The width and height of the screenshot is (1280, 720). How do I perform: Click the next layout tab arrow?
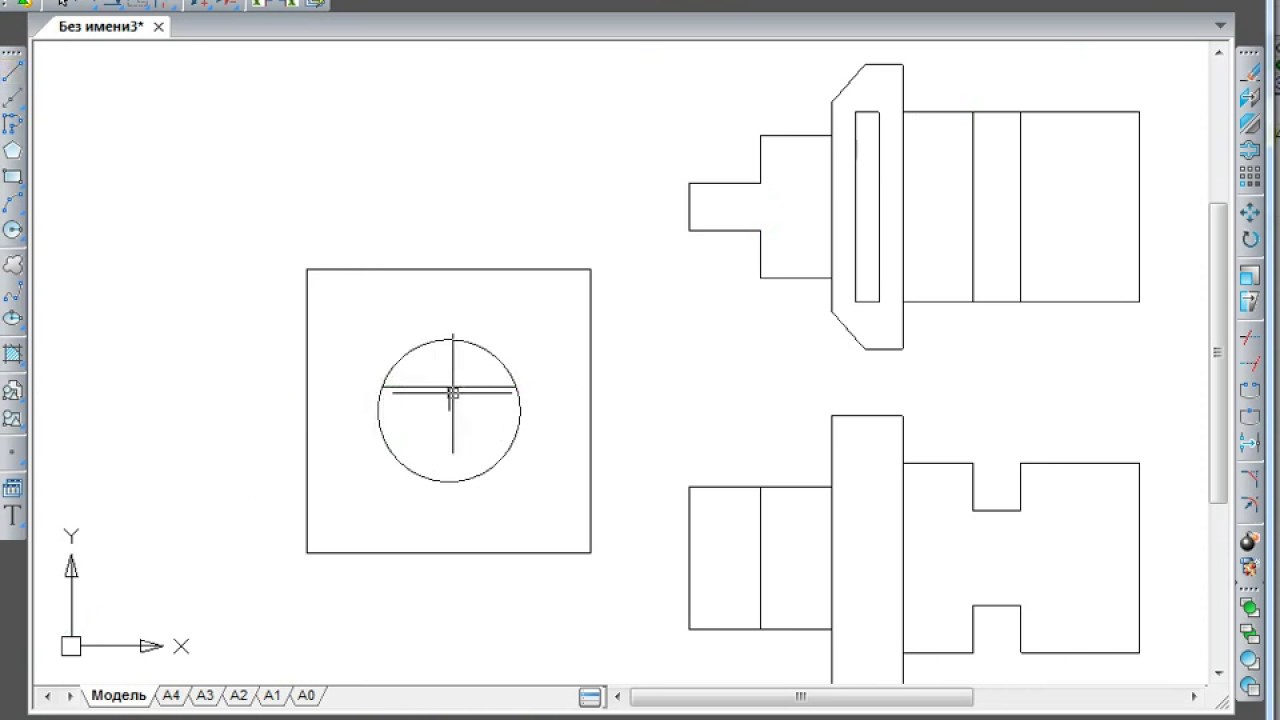[70, 696]
